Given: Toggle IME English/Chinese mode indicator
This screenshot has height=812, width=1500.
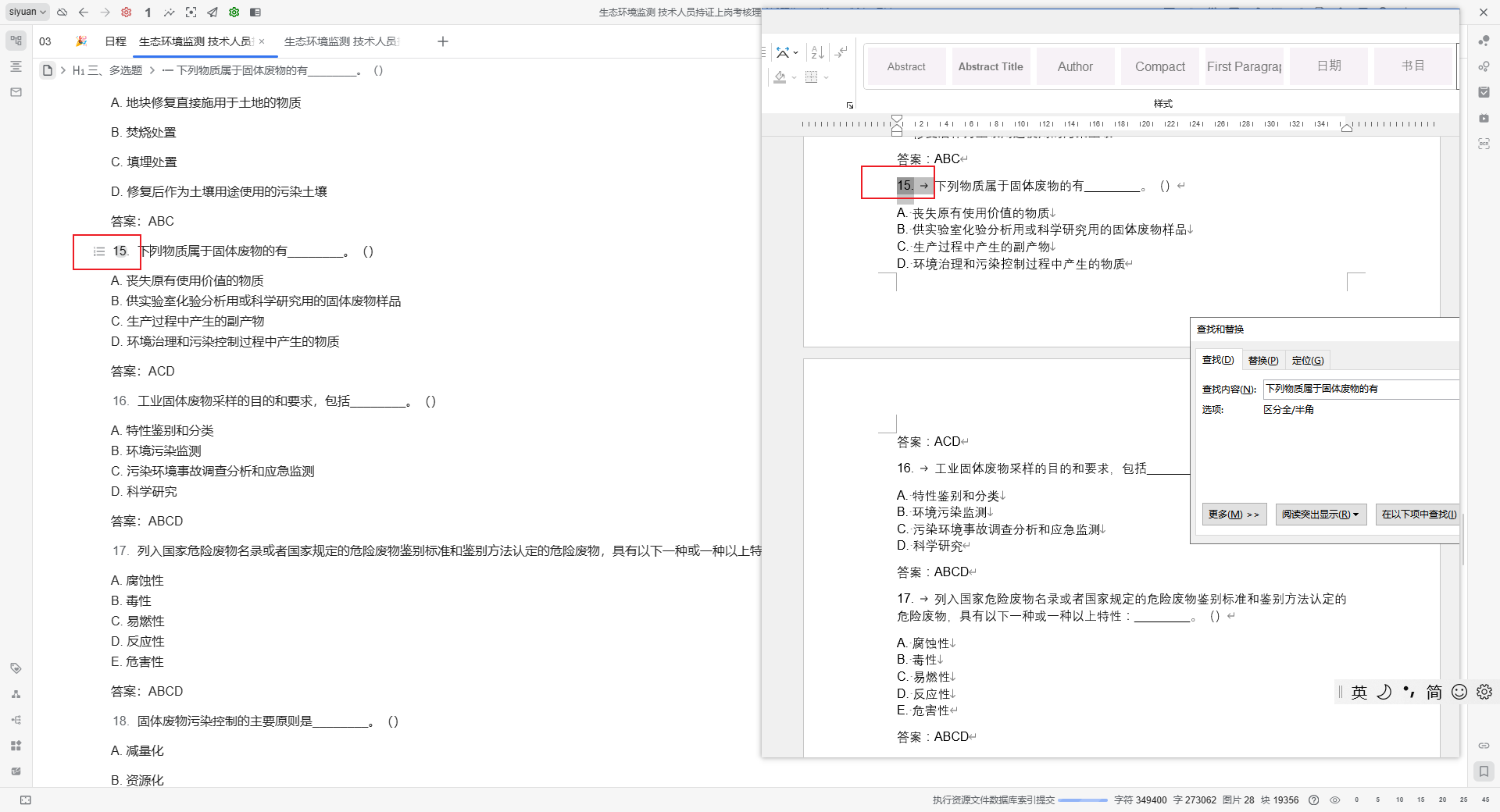Looking at the screenshot, I should pyautogui.click(x=1359, y=692).
